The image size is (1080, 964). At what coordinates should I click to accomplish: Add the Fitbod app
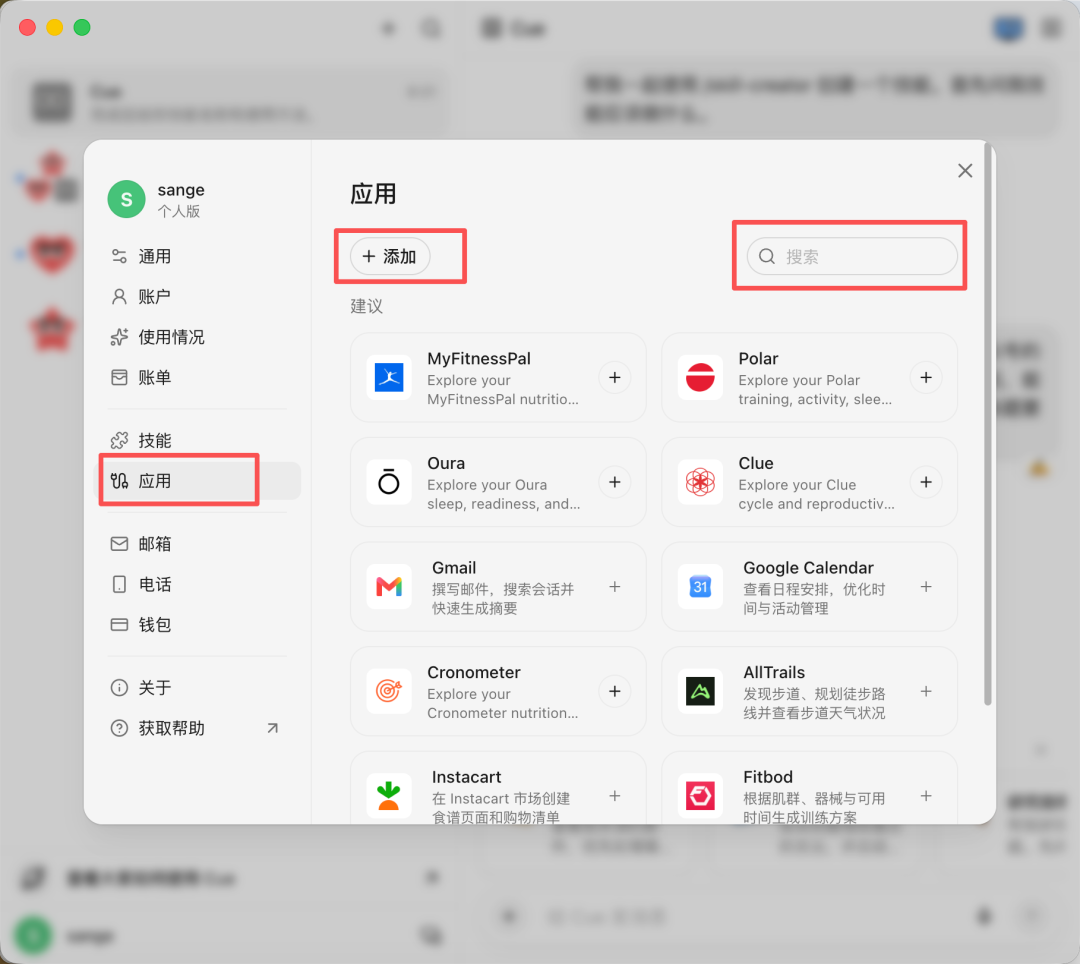[926, 796]
